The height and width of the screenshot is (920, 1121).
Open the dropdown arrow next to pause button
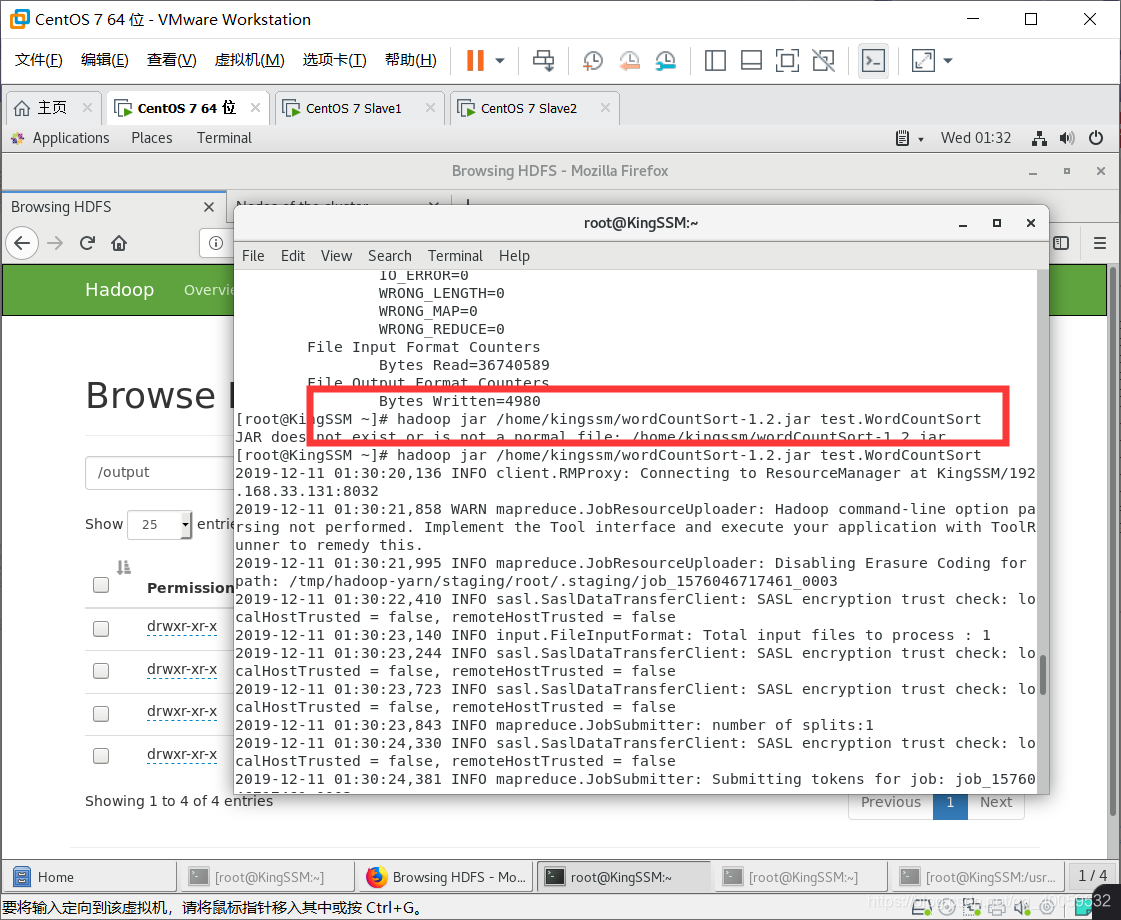coord(500,61)
